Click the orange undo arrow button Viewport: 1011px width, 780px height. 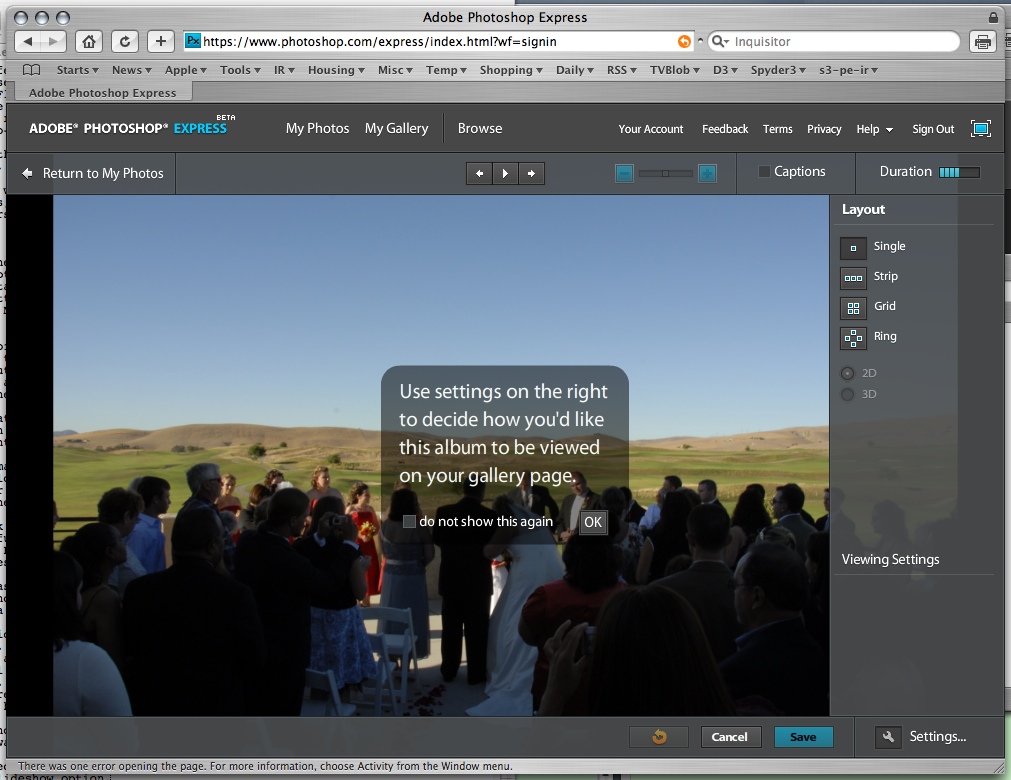[x=658, y=737]
